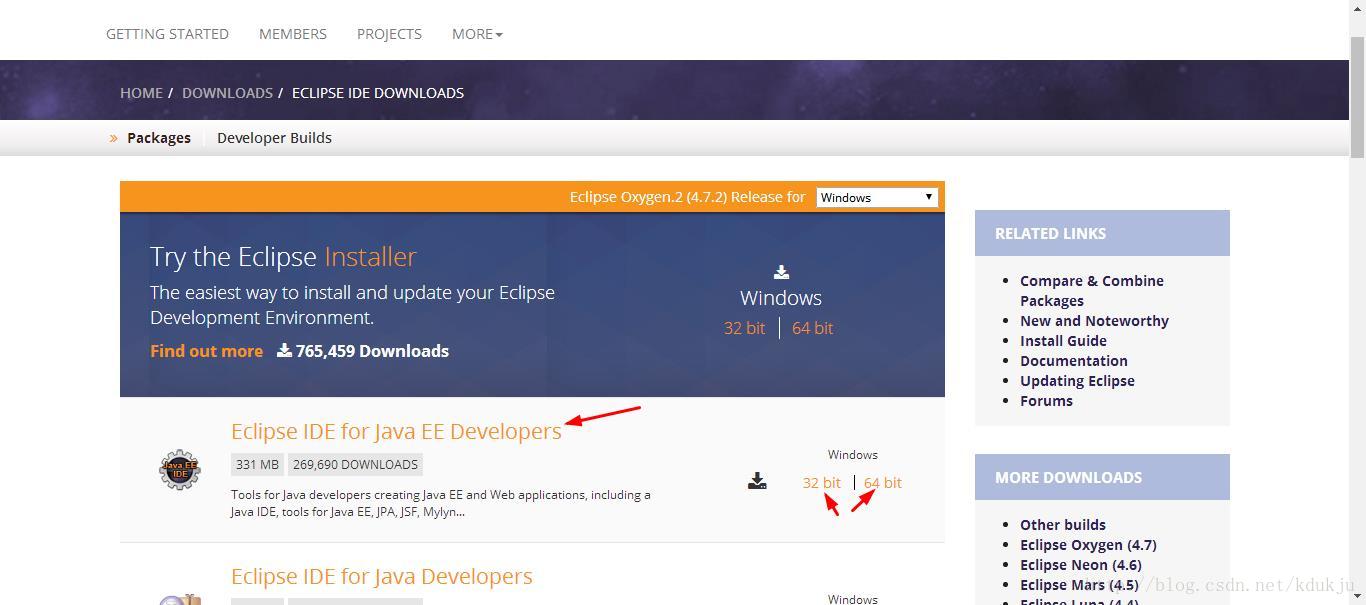Open Eclipse Neon (4.6) link

[x=1081, y=565]
